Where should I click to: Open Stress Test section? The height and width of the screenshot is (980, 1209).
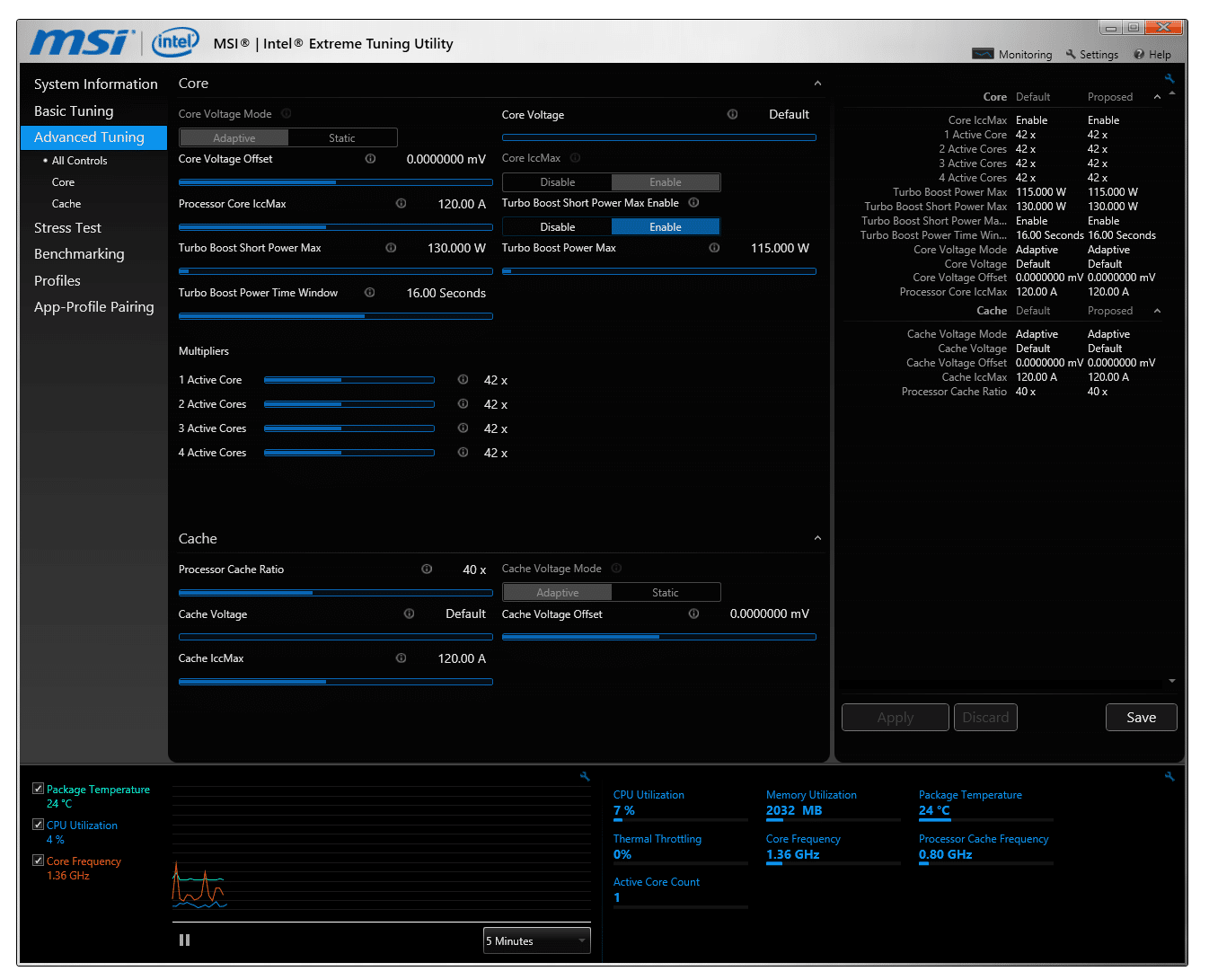(x=67, y=228)
